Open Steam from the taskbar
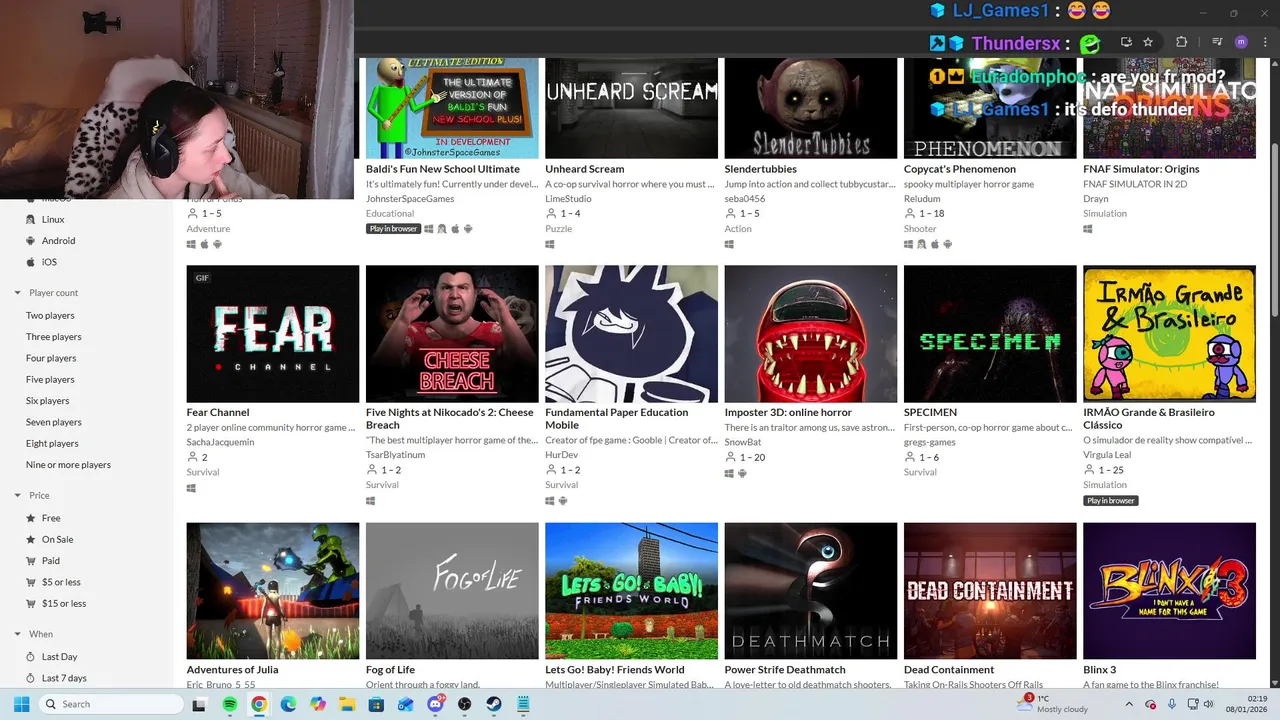This screenshot has height=720, width=1280. pyautogui.click(x=494, y=704)
